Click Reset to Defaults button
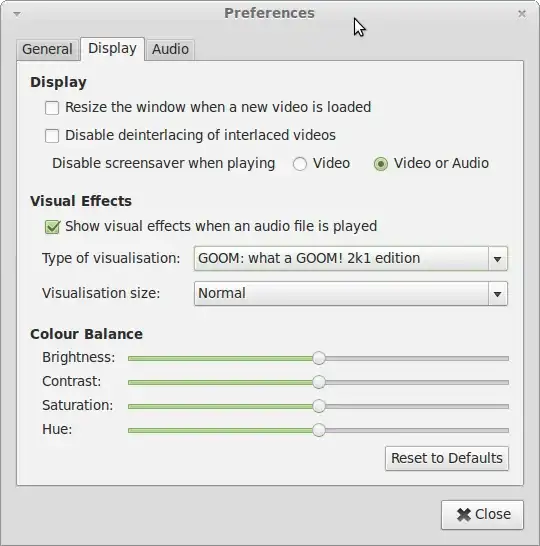Screen dimensions: 540x546 pyautogui.click(x=447, y=458)
